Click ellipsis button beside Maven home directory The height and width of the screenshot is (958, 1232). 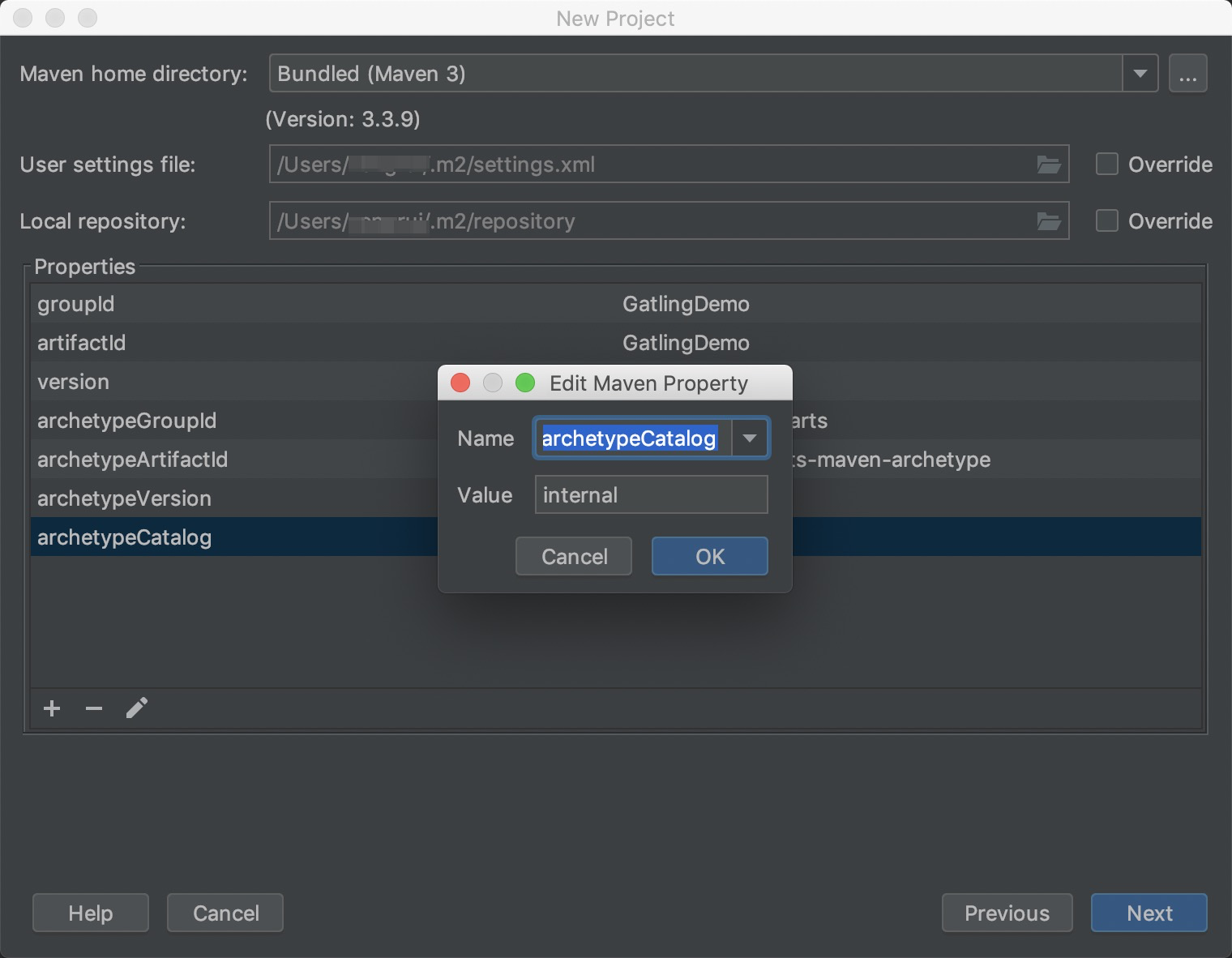[1187, 74]
